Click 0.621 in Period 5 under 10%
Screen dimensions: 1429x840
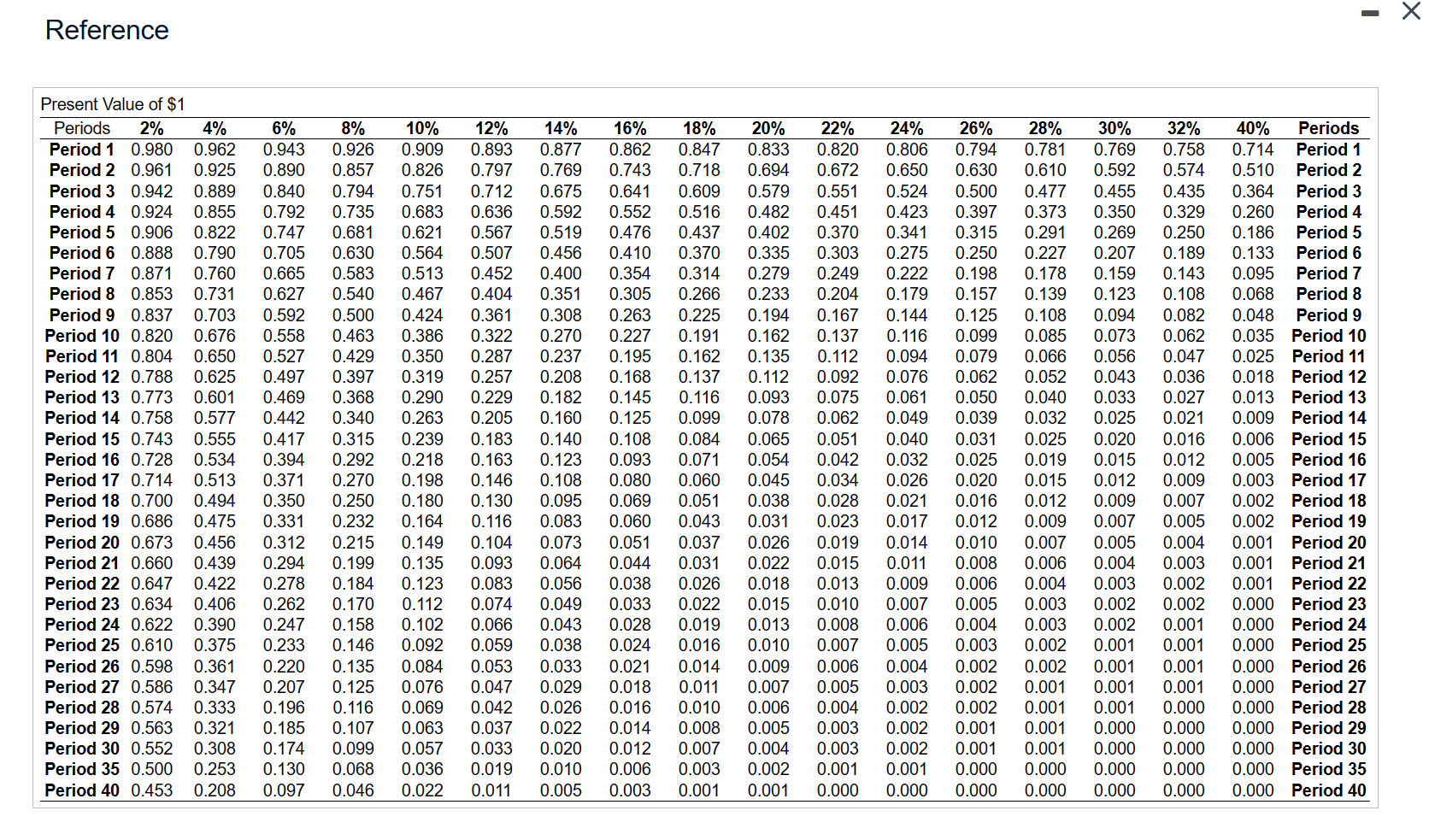tap(422, 232)
